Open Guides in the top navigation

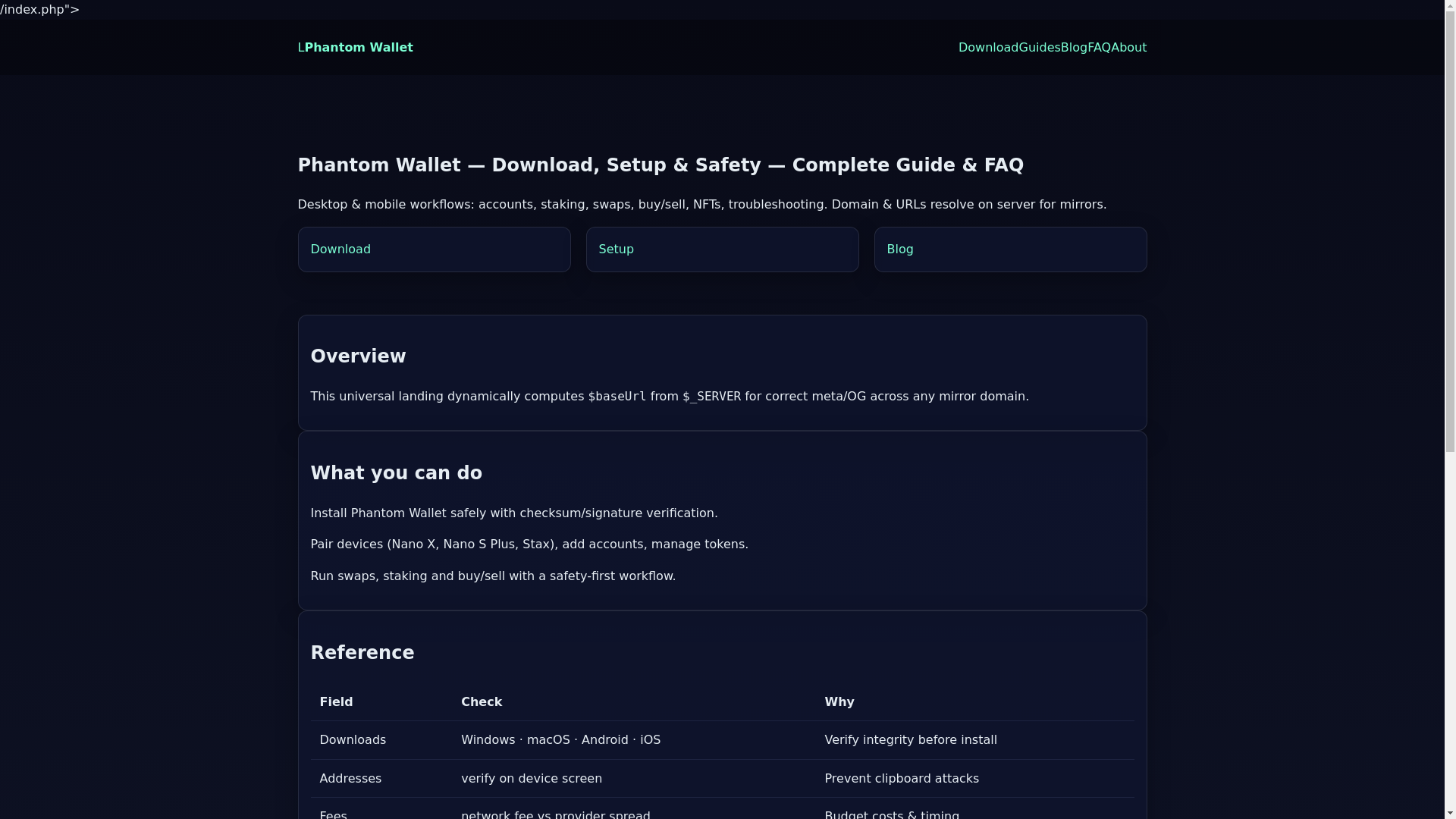(x=1040, y=47)
